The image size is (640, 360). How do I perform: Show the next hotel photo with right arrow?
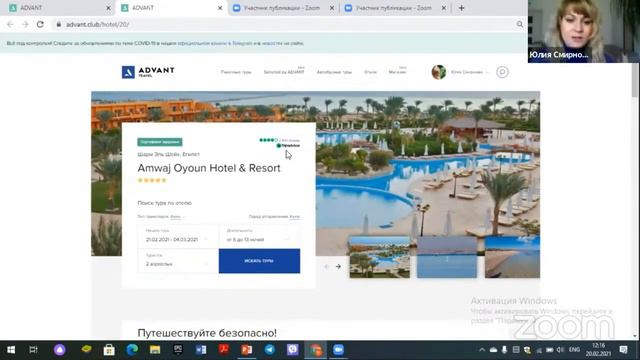(338, 267)
